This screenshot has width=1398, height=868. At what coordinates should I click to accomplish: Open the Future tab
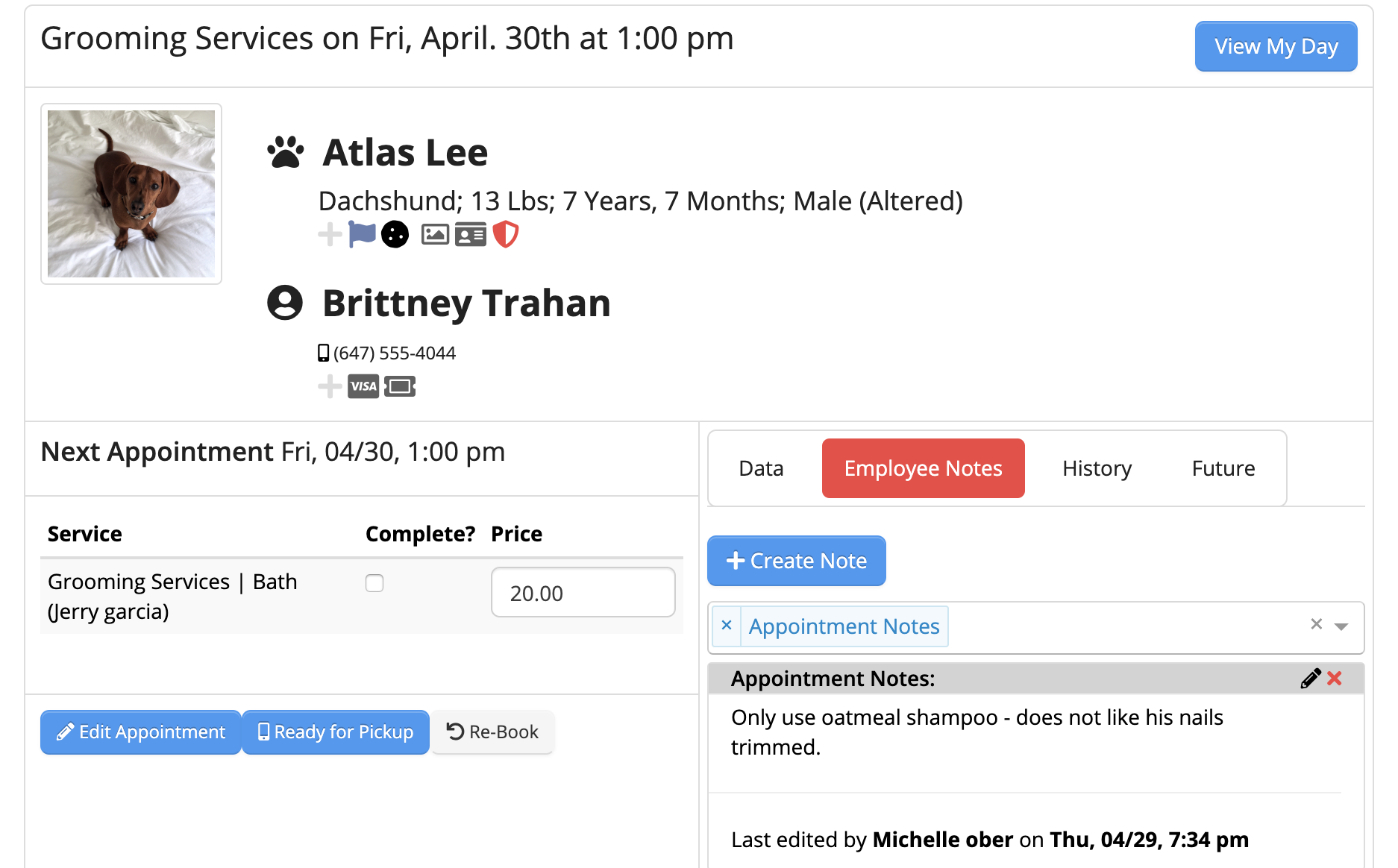tap(1223, 468)
